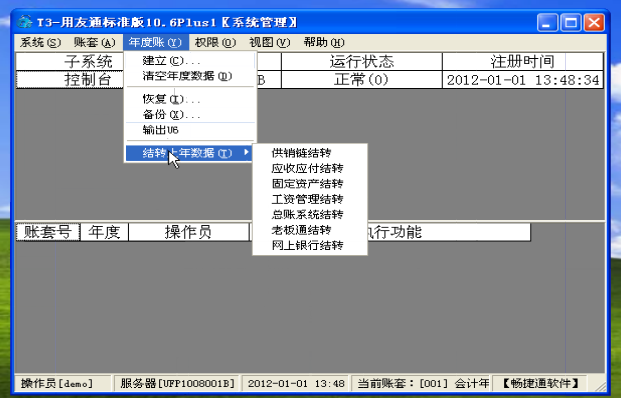Click the 执行功能 column header

(448, 232)
